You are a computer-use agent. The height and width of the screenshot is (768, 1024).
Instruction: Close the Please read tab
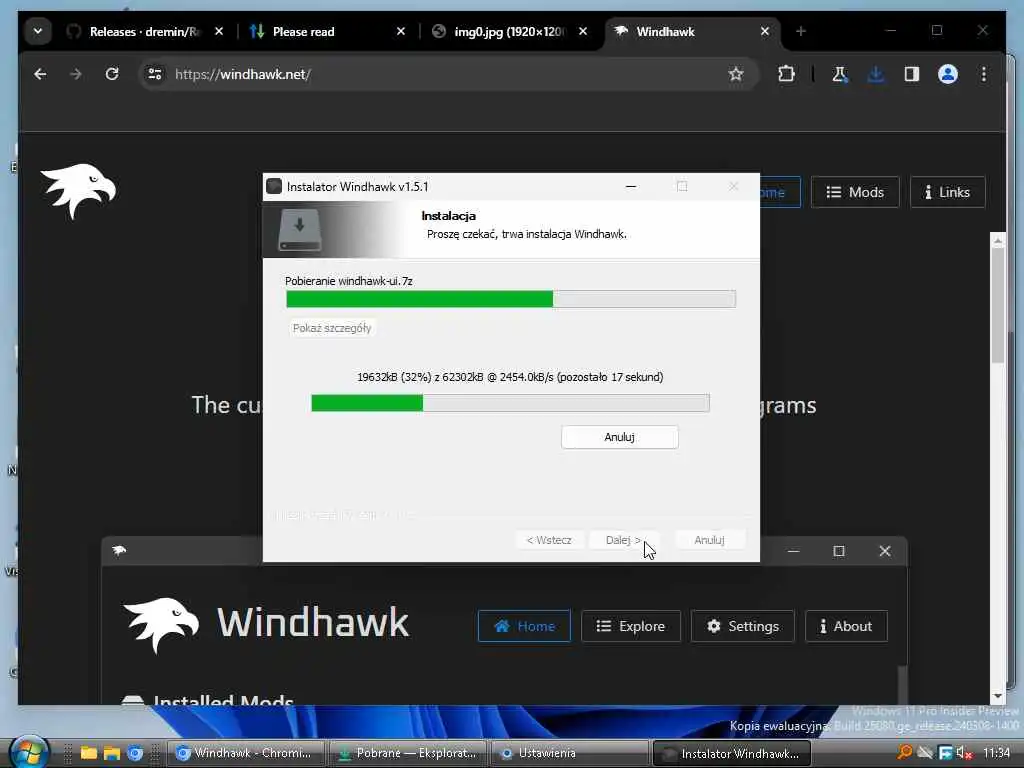pos(400,31)
